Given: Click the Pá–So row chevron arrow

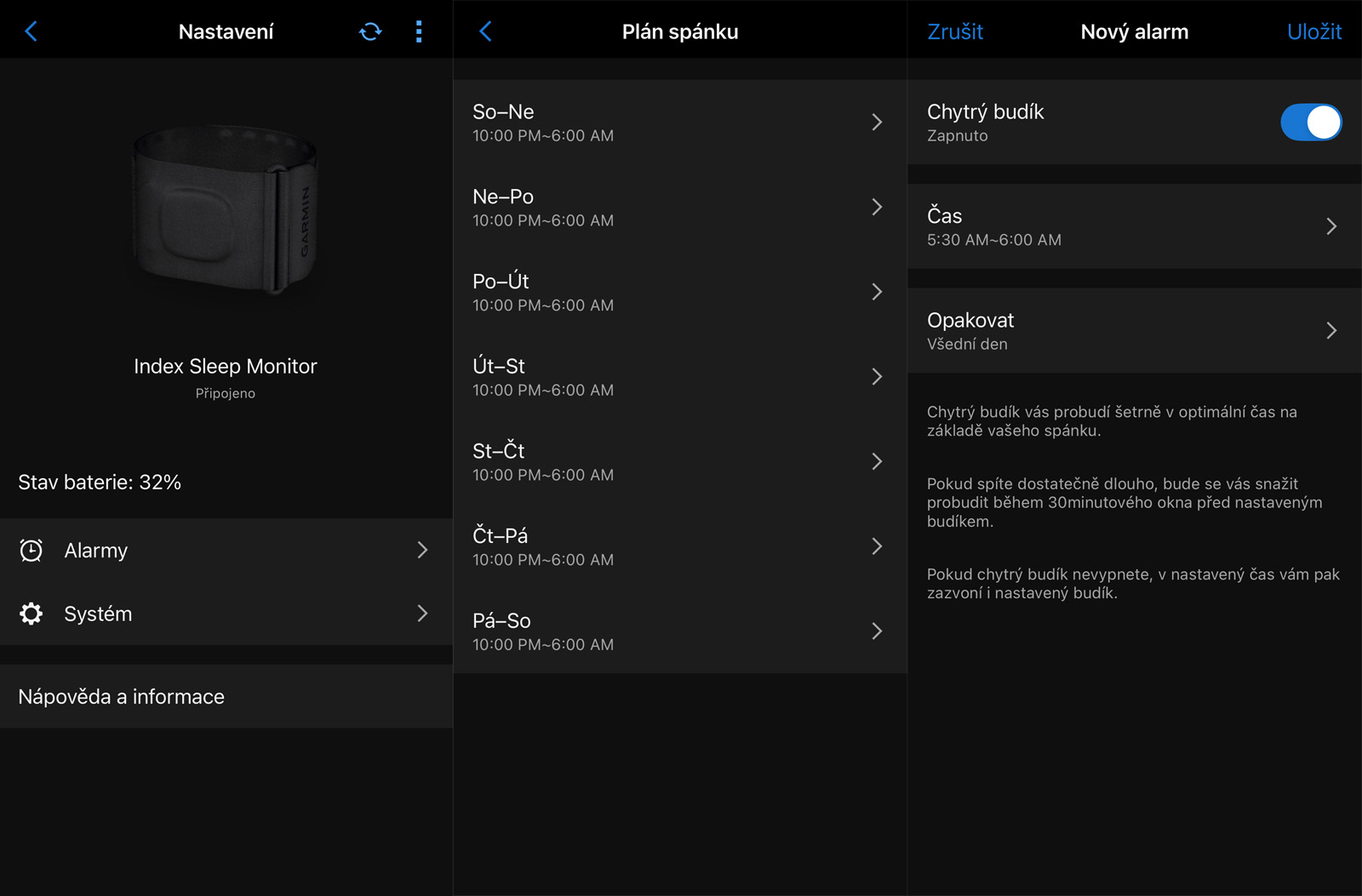Looking at the screenshot, I should [877, 631].
